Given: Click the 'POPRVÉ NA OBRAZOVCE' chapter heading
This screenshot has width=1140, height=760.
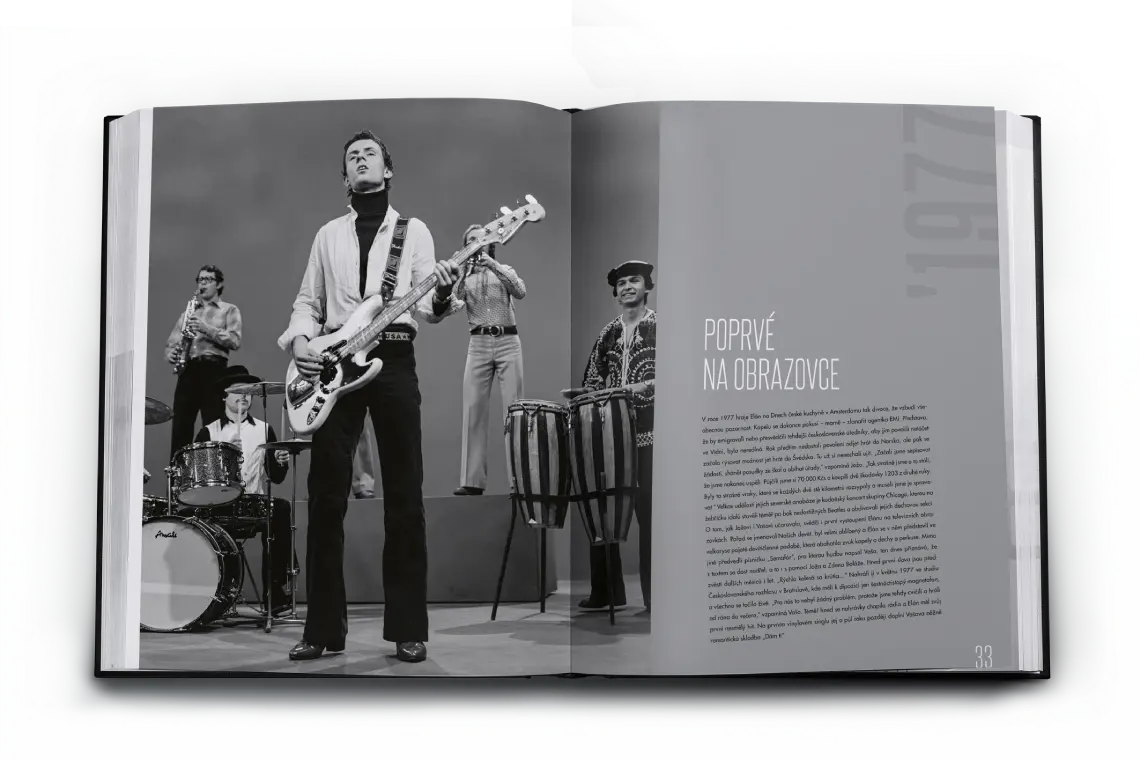Looking at the screenshot, I should coord(769,353).
